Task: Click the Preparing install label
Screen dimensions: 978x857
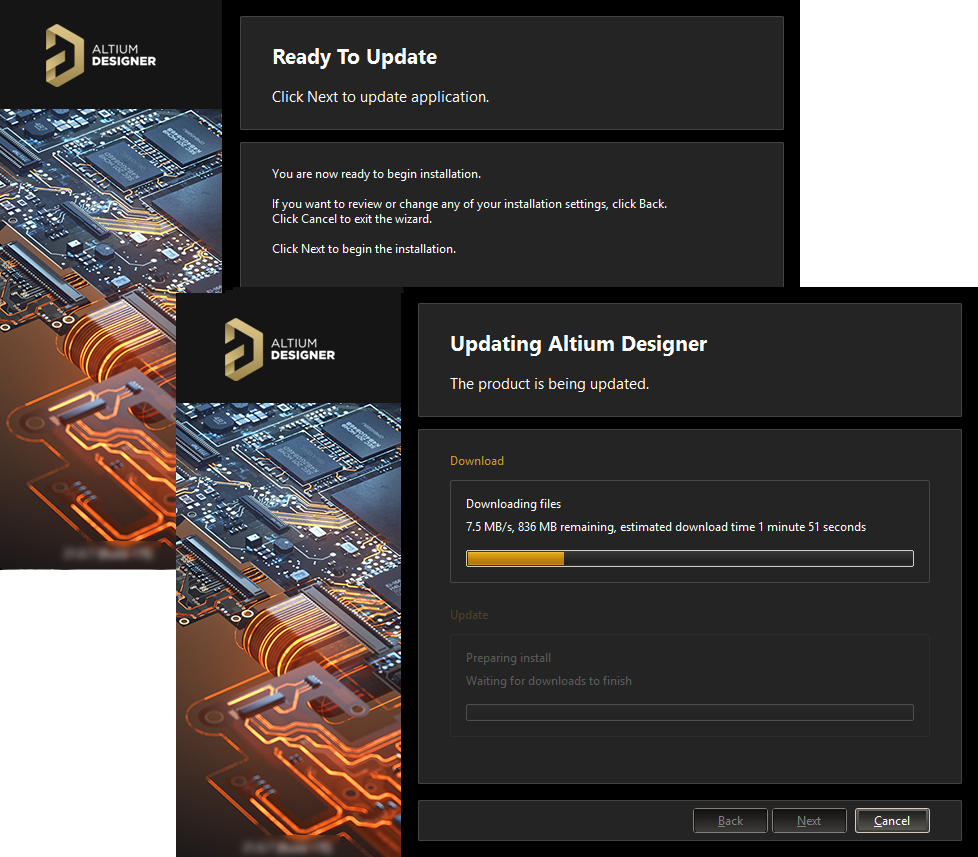Action: click(508, 658)
